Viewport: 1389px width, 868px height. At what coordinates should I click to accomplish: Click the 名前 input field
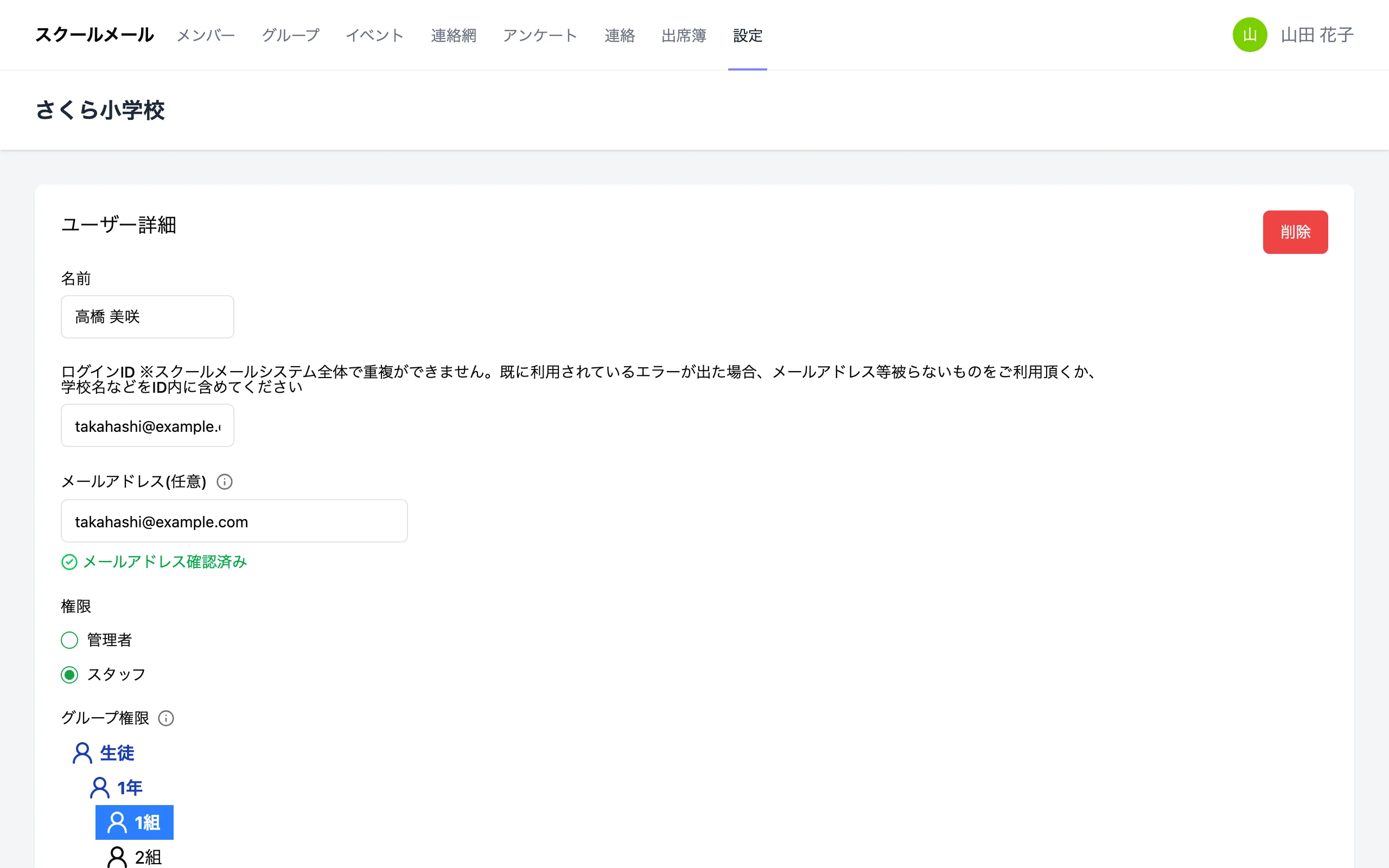148,317
